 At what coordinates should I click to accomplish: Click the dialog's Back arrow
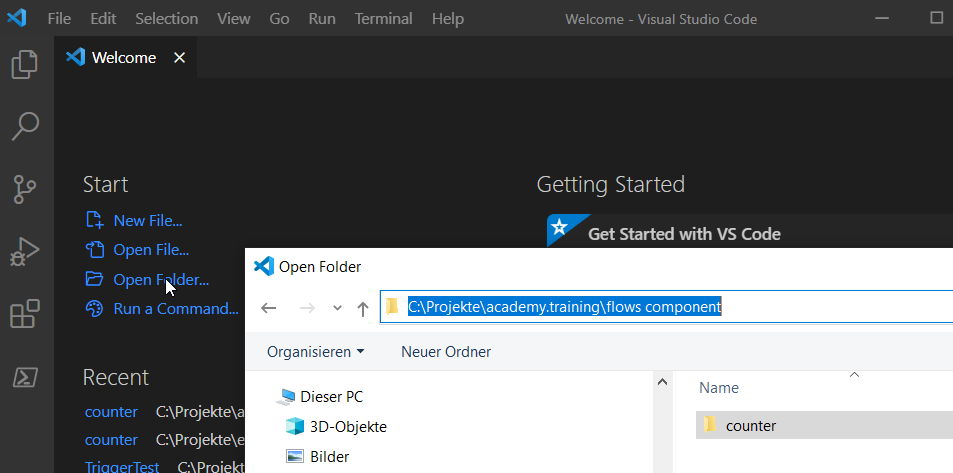click(x=268, y=308)
